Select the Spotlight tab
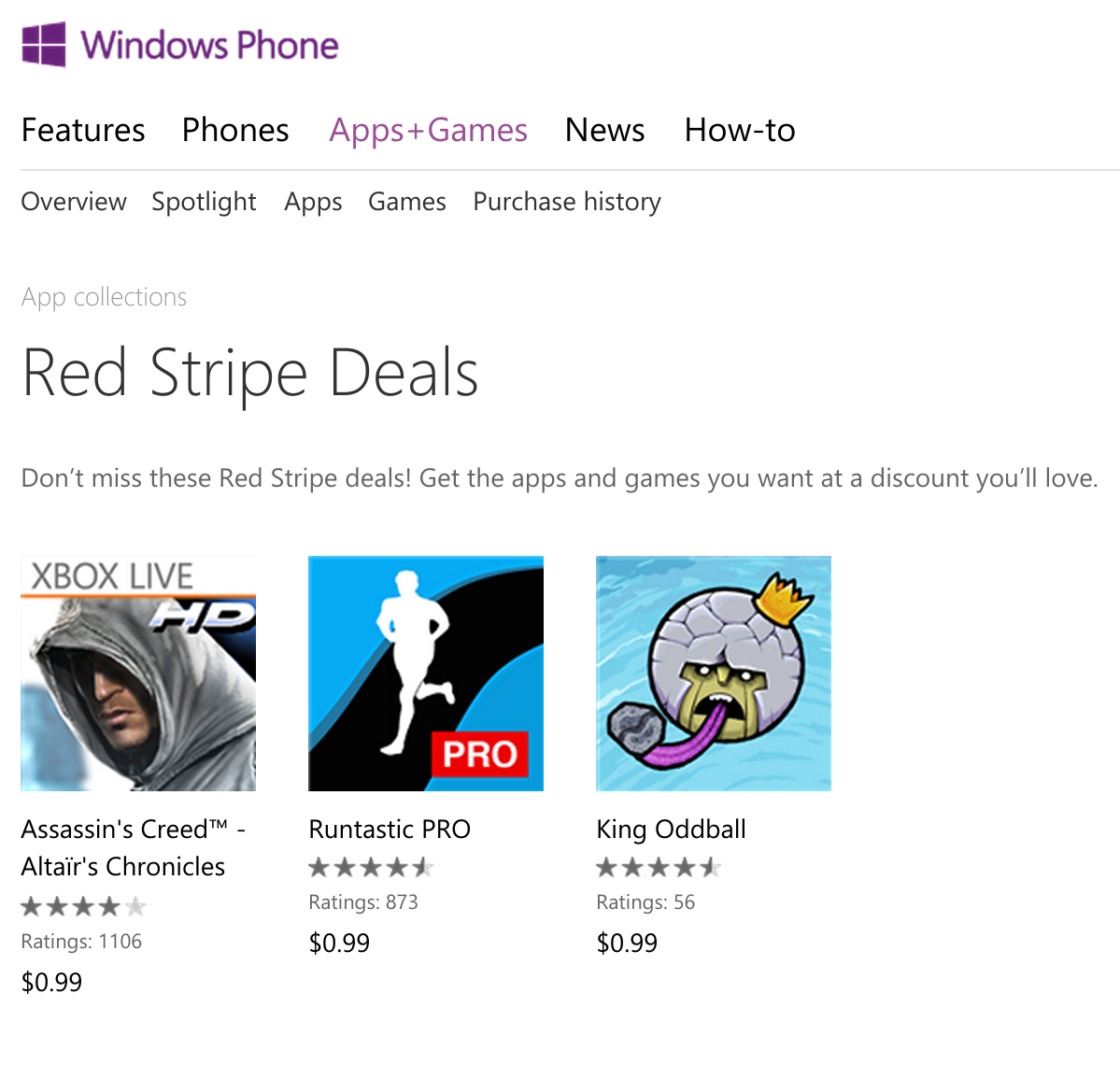1120x1079 pixels. coord(204,202)
